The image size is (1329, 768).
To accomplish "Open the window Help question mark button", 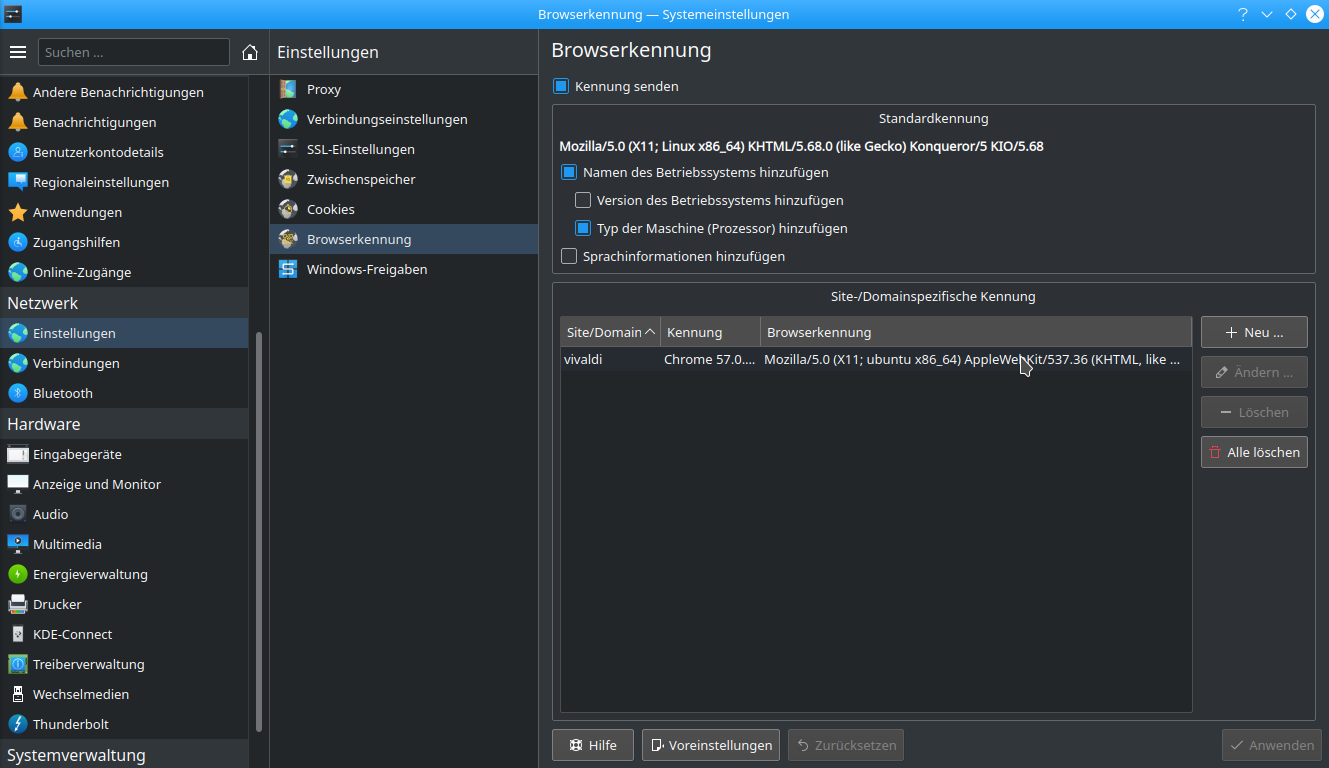I will [1243, 14].
